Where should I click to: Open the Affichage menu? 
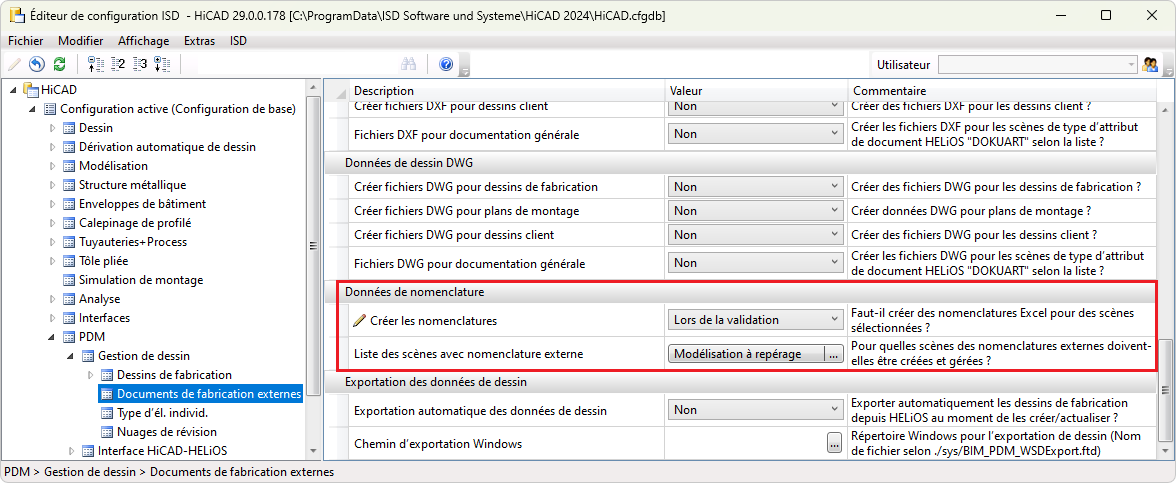(x=143, y=41)
